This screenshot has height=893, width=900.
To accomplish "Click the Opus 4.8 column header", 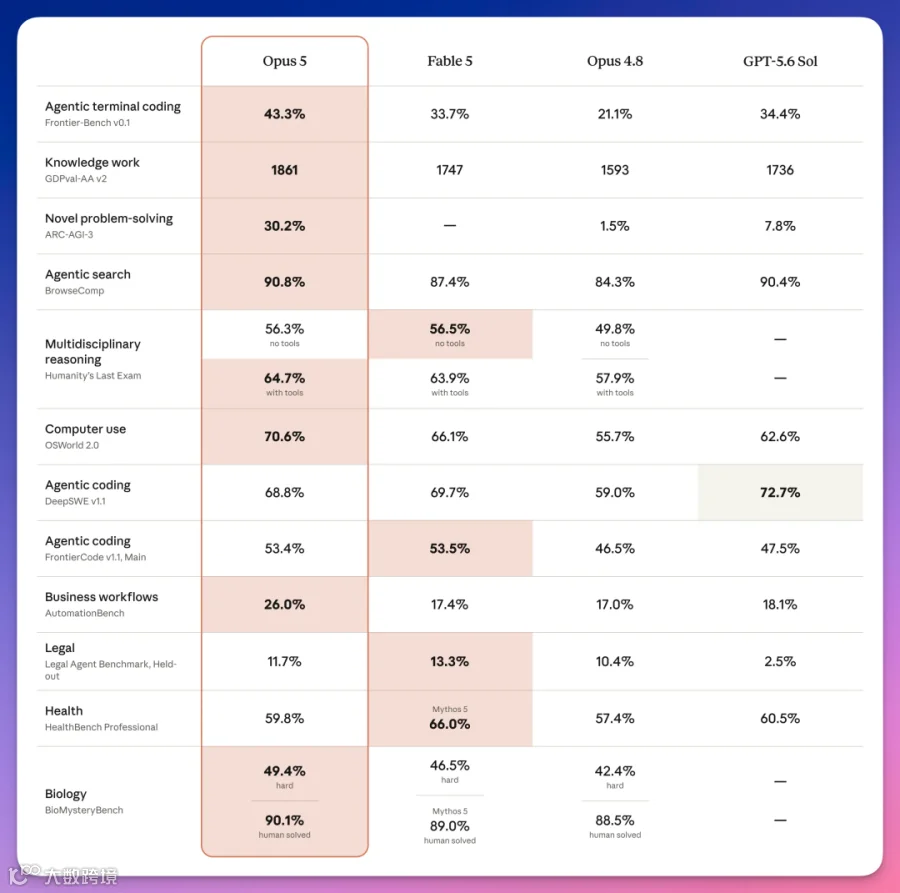I will point(615,61).
